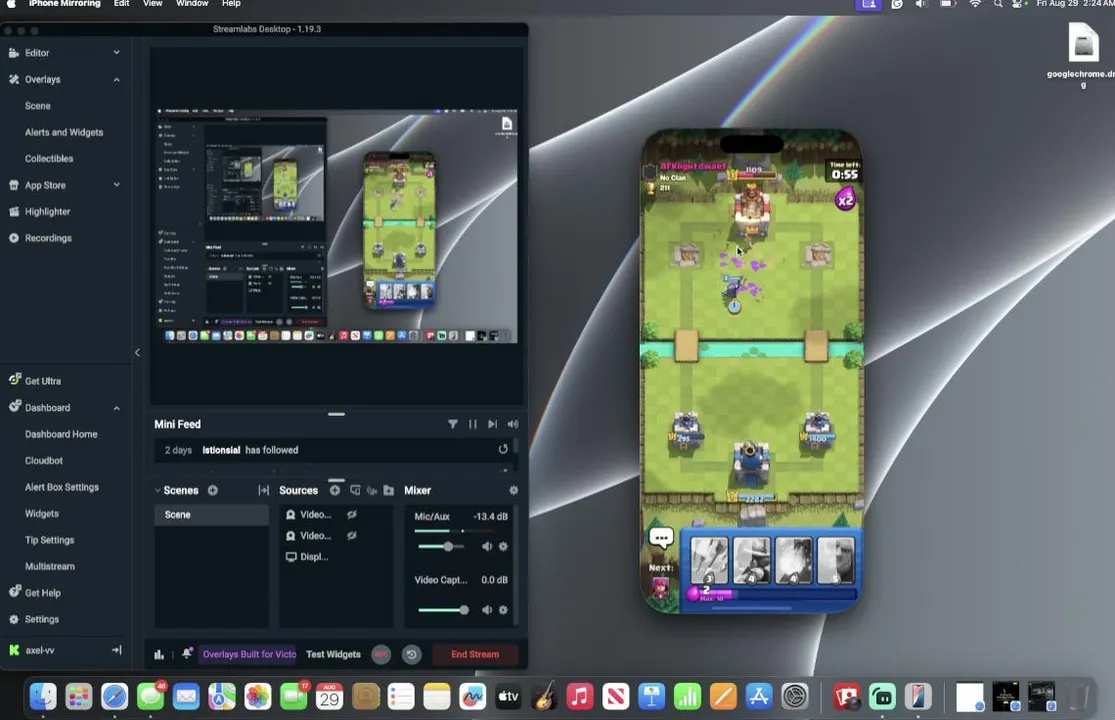1115x720 pixels.
Task: Open Scene under Overlays
Action: click(38, 106)
